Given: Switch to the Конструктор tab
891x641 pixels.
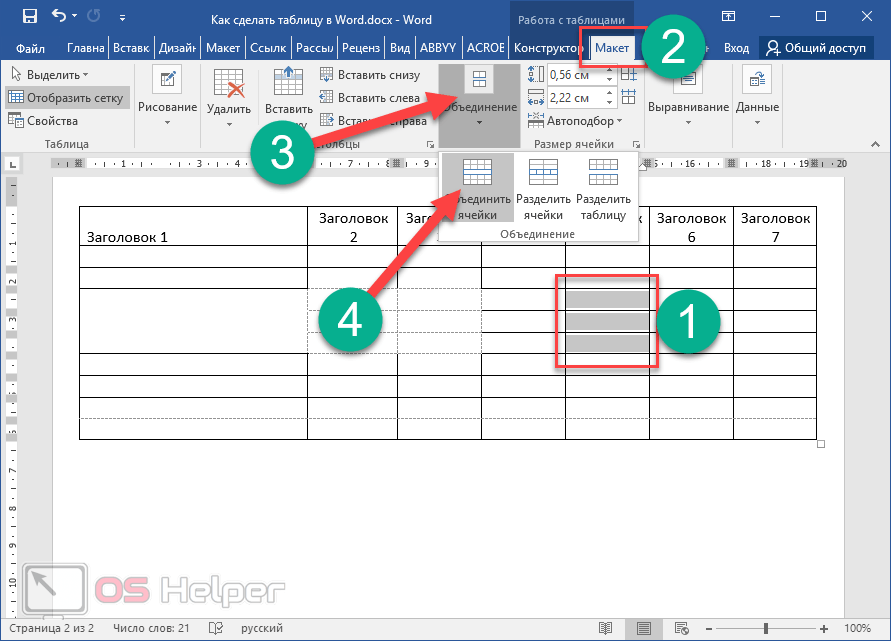Looking at the screenshot, I should [548, 48].
